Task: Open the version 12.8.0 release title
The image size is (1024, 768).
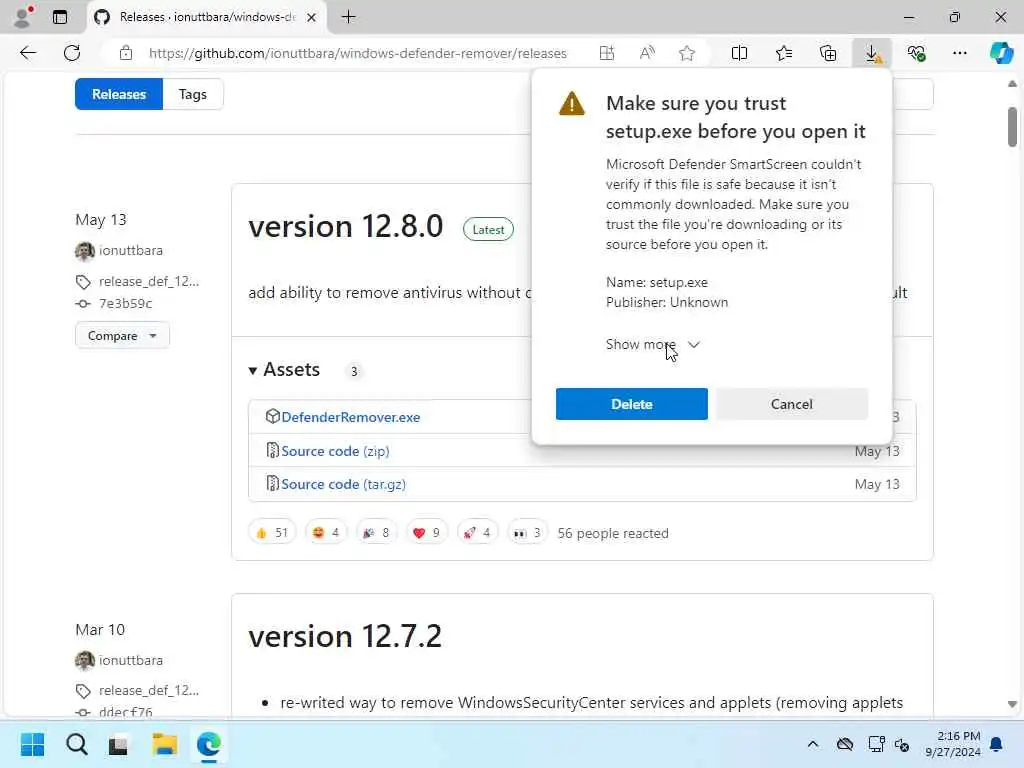Action: pyautogui.click(x=345, y=226)
